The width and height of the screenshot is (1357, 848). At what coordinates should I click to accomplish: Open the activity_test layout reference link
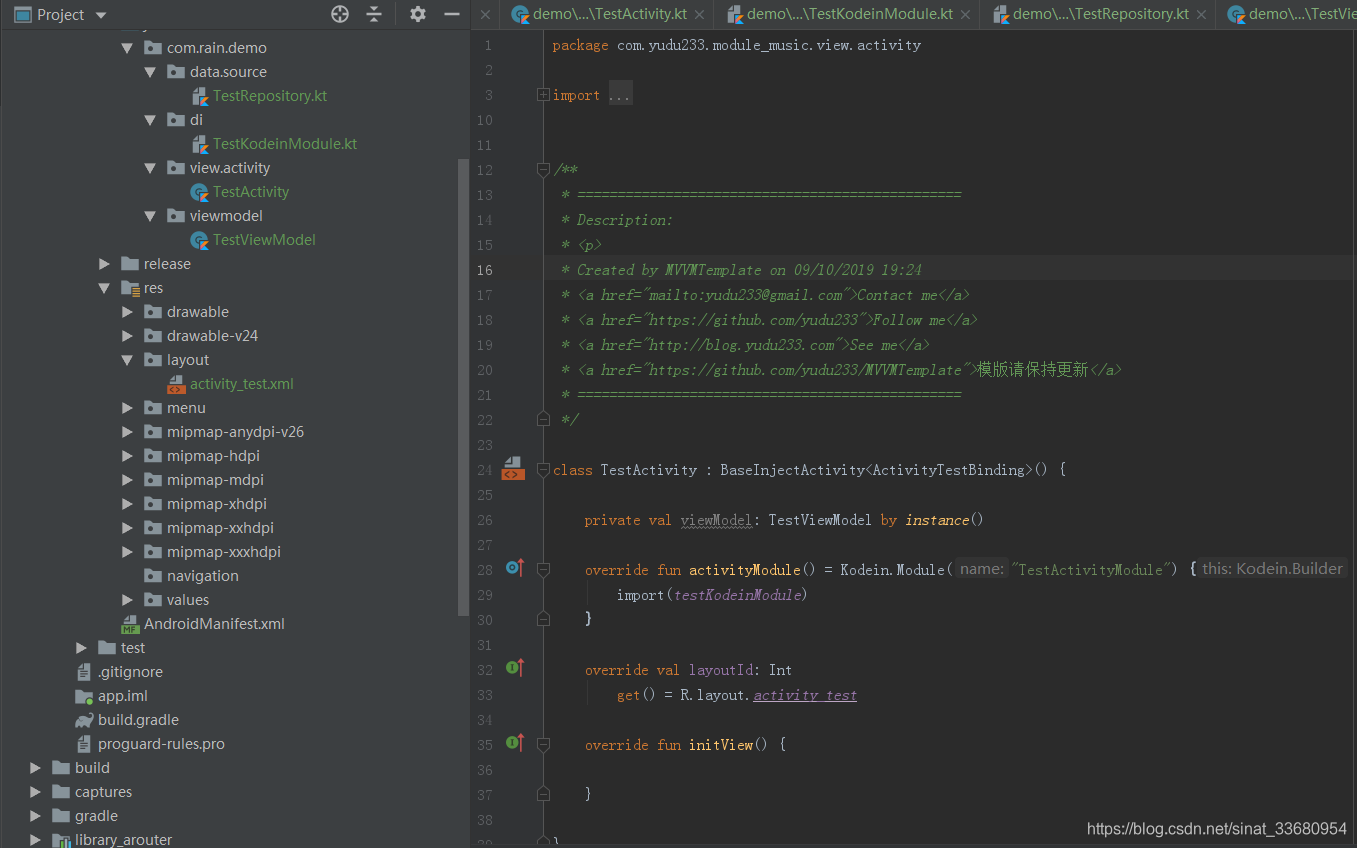pos(805,695)
